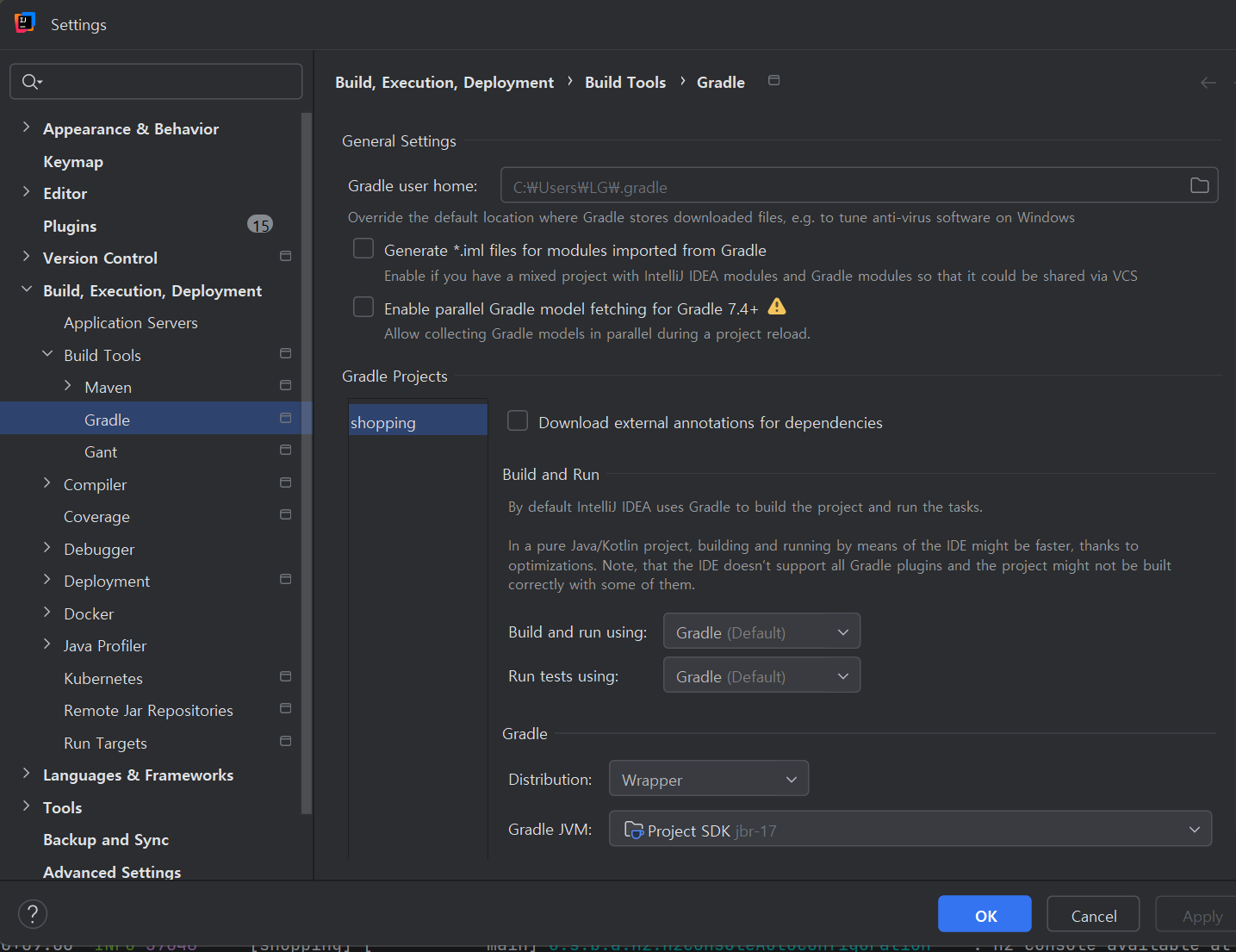Expand the Maven node
Screen dimensions: 1236x952
pyautogui.click(x=68, y=386)
